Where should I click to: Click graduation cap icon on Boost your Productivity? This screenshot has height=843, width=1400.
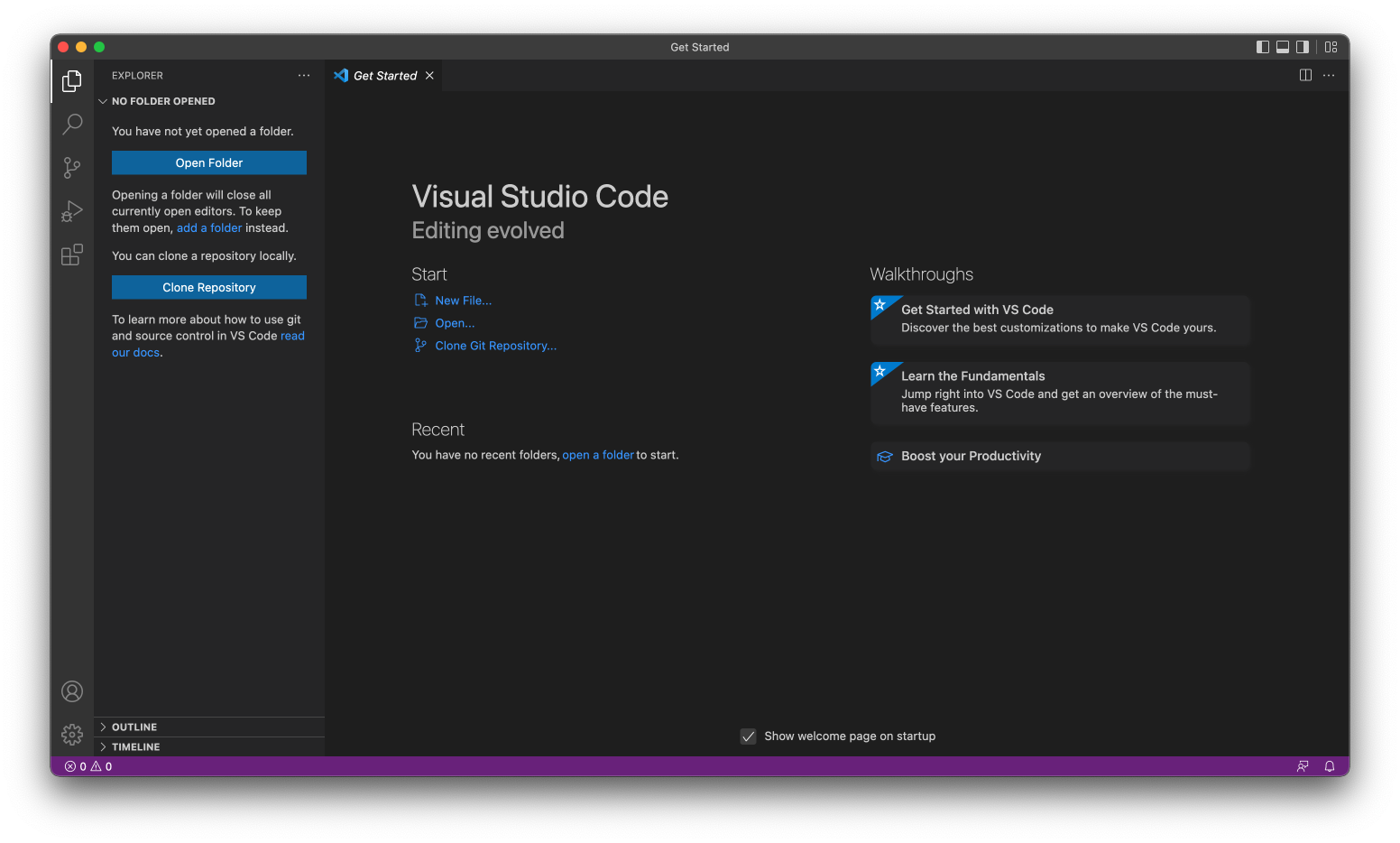coord(885,457)
